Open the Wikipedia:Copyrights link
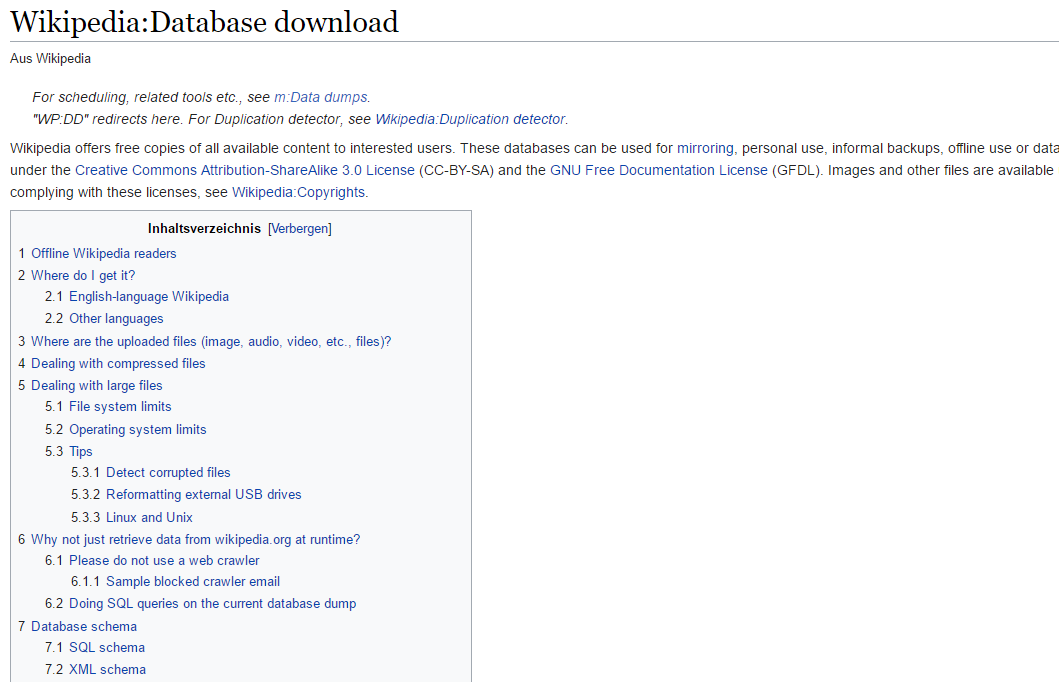Image resolution: width=1059 pixels, height=682 pixels. tap(299, 192)
